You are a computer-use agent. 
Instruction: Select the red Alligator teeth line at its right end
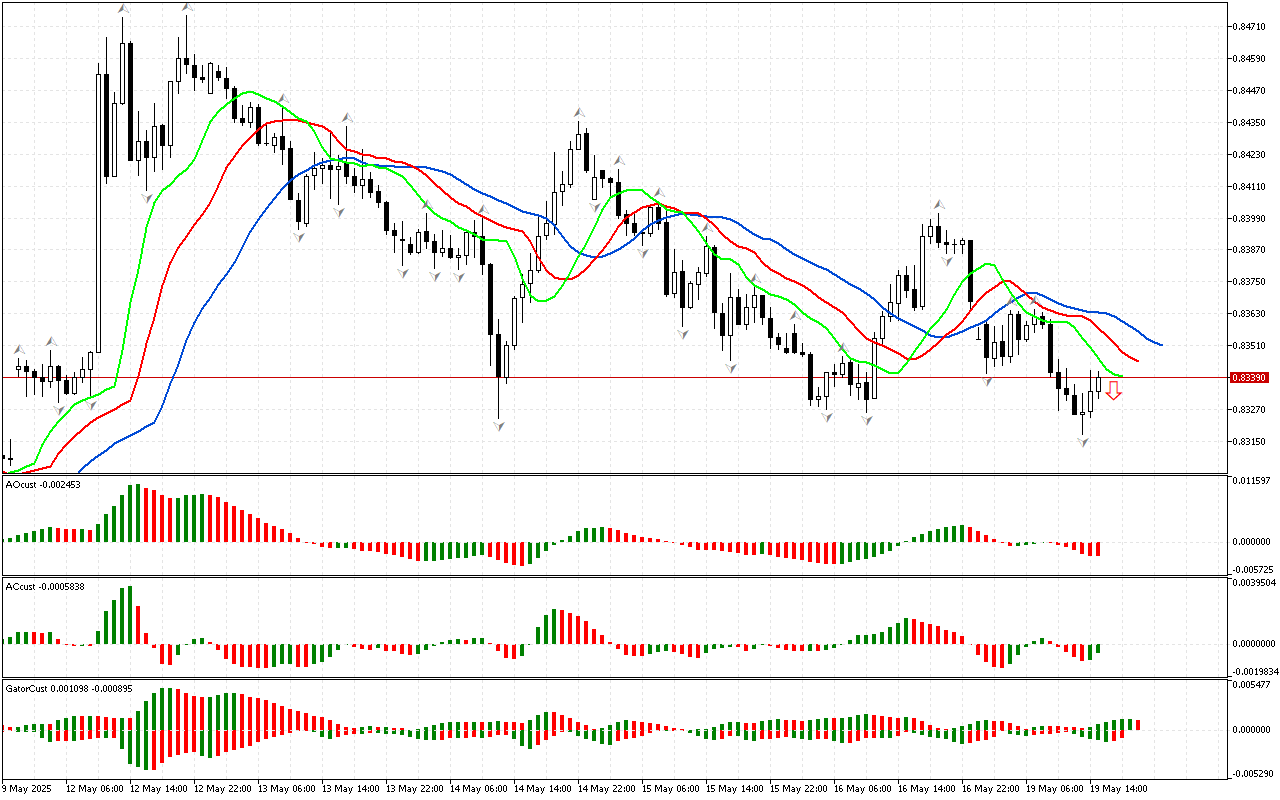click(x=1137, y=360)
